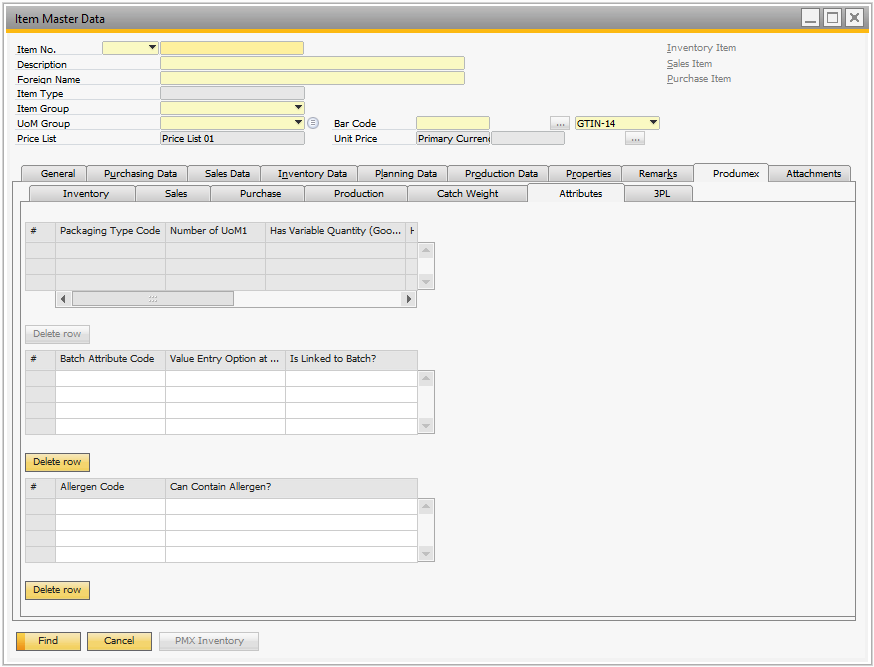Click allergen table scroll down arrow

click(x=427, y=554)
